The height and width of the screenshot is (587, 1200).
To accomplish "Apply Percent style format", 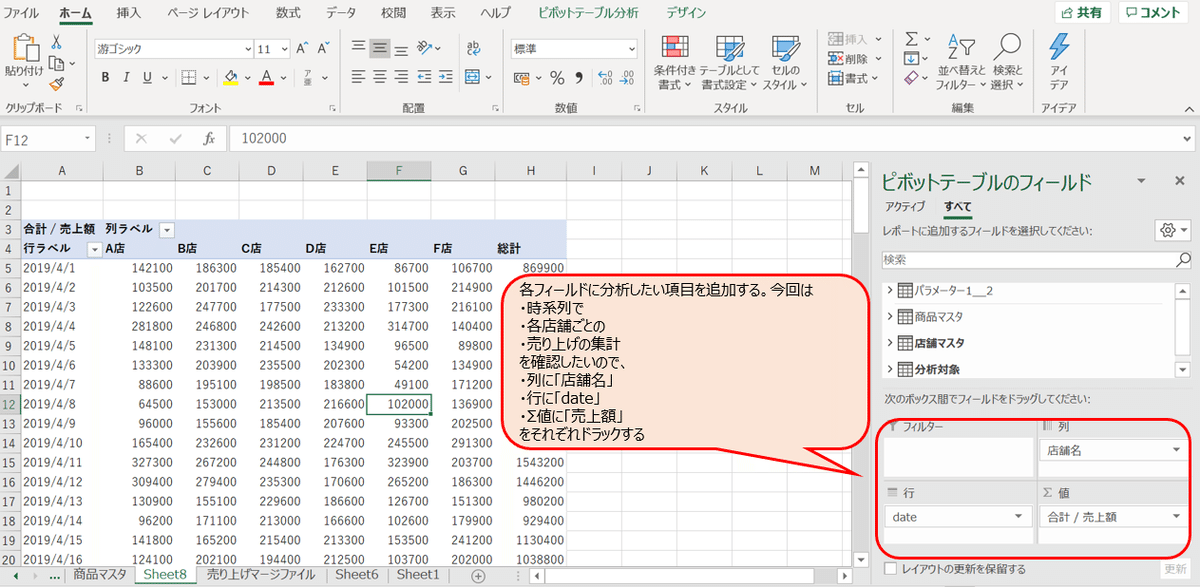I will tap(557, 77).
